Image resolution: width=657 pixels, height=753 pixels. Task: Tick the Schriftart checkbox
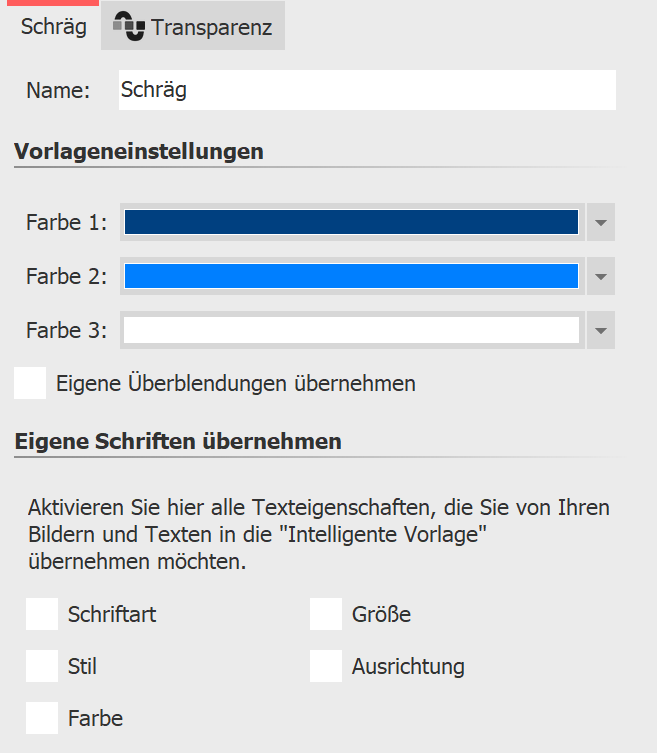coord(42,614)
